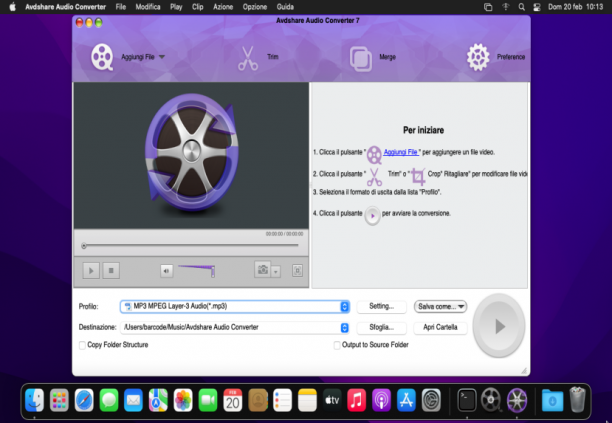Open the File menu
Screen dimensions: 612x423
coord(121,7)
